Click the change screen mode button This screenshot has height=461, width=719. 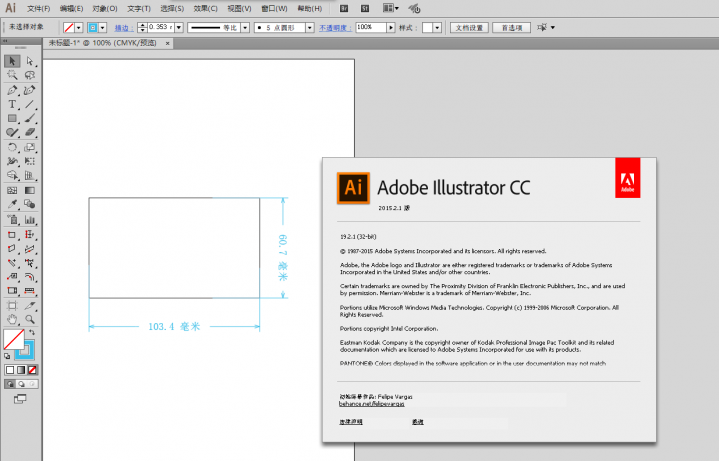[x=20, y=399]
